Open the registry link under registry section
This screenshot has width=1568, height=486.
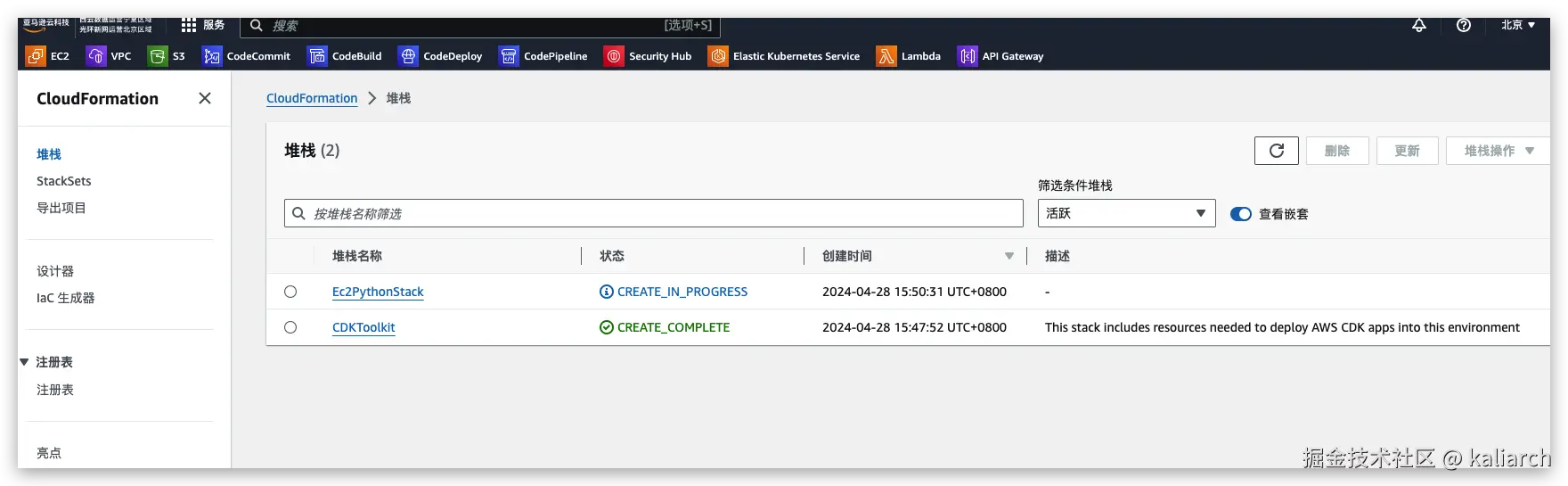point(55,390)
